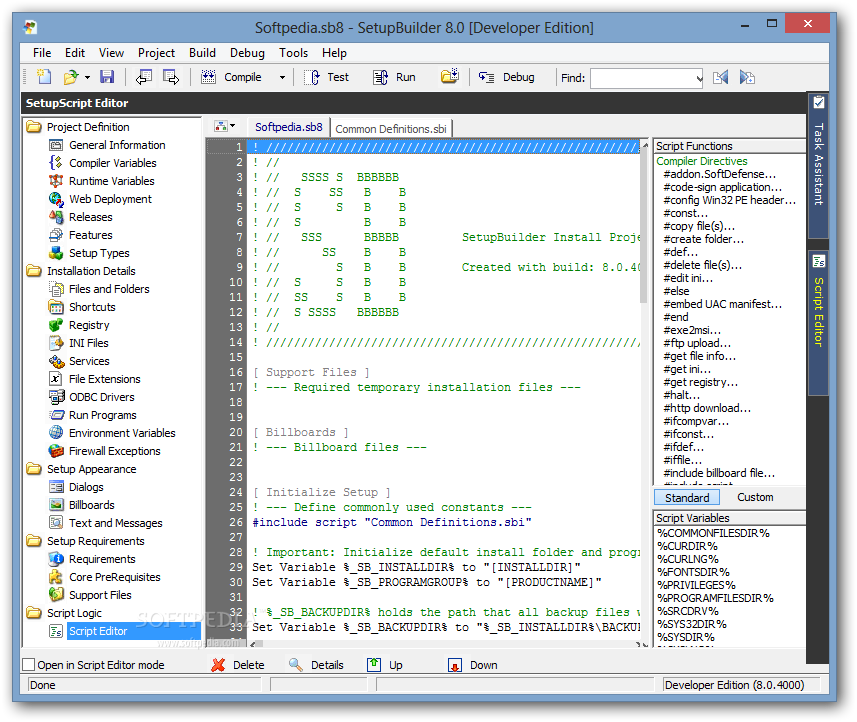Select Text and Messages tree item
The image size is (857, 722).
pyautogui.click(x=115, y=523)
